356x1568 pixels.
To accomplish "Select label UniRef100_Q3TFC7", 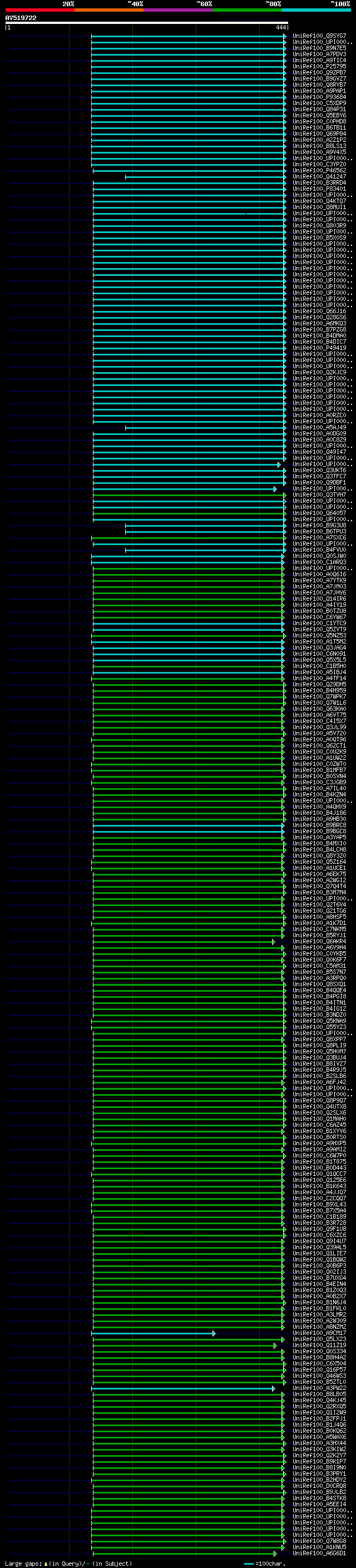I will [319, 476].
